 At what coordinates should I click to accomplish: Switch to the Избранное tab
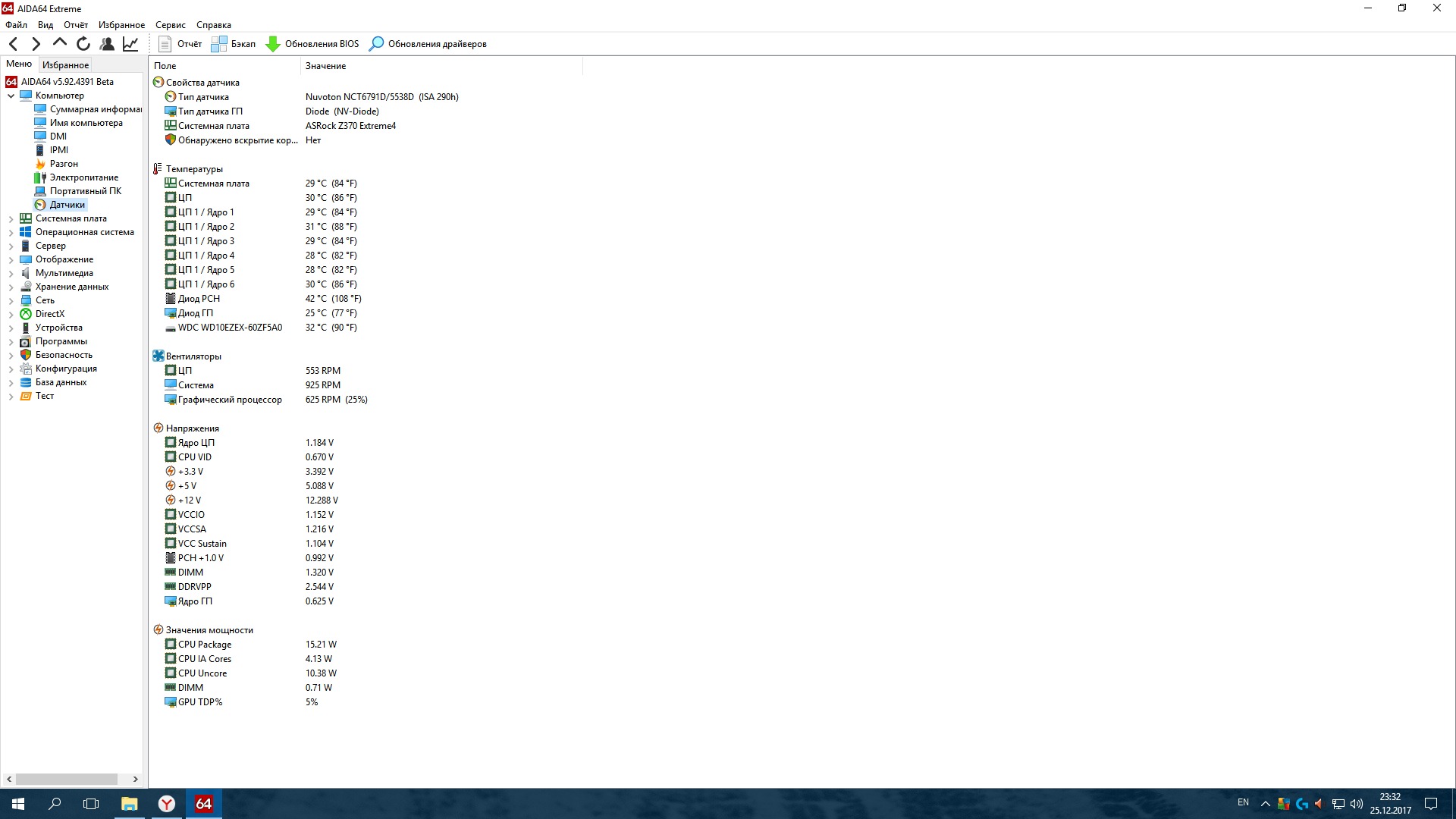65,64
